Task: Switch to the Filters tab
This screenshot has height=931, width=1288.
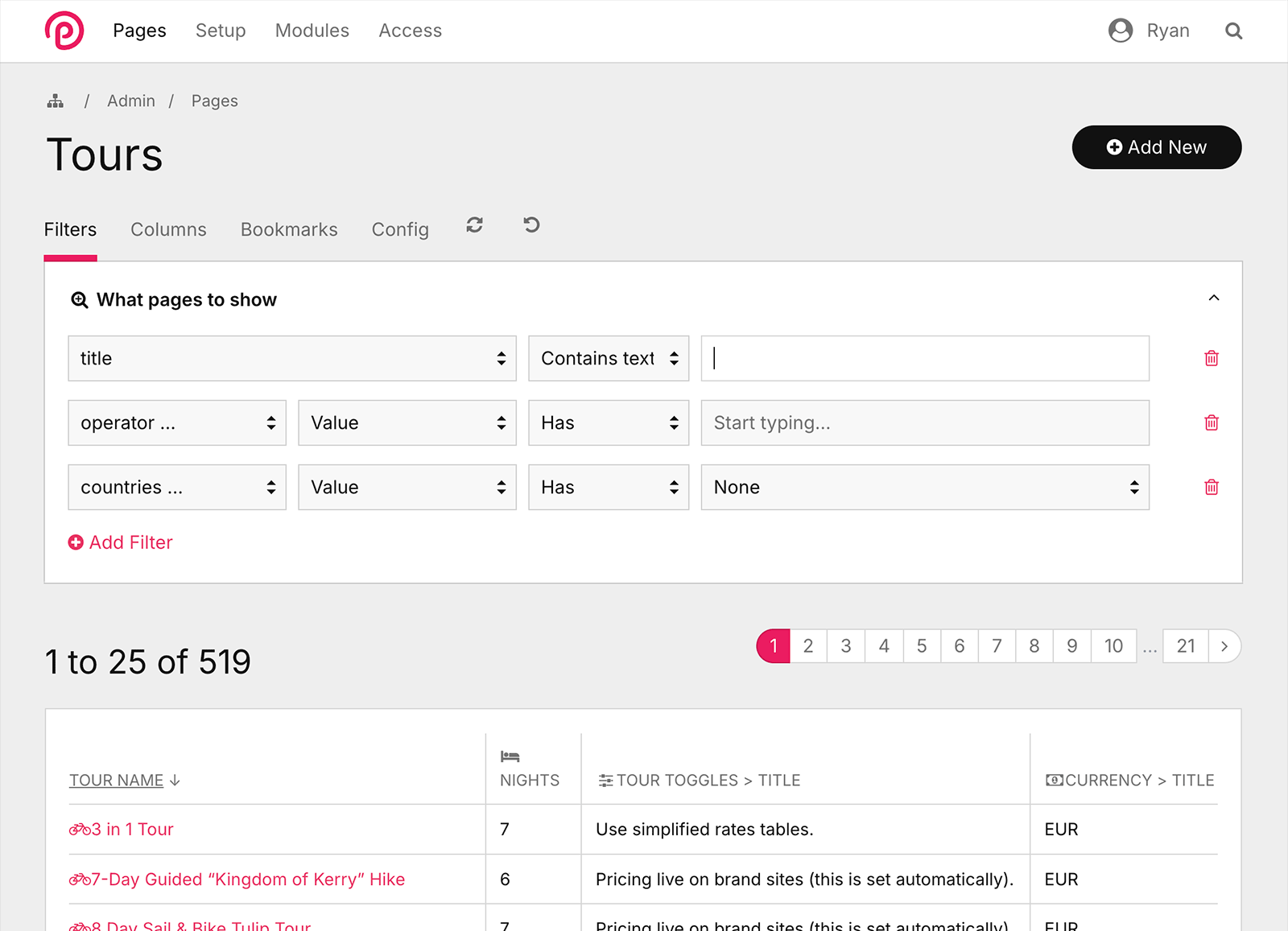Action: click(70, 229)
